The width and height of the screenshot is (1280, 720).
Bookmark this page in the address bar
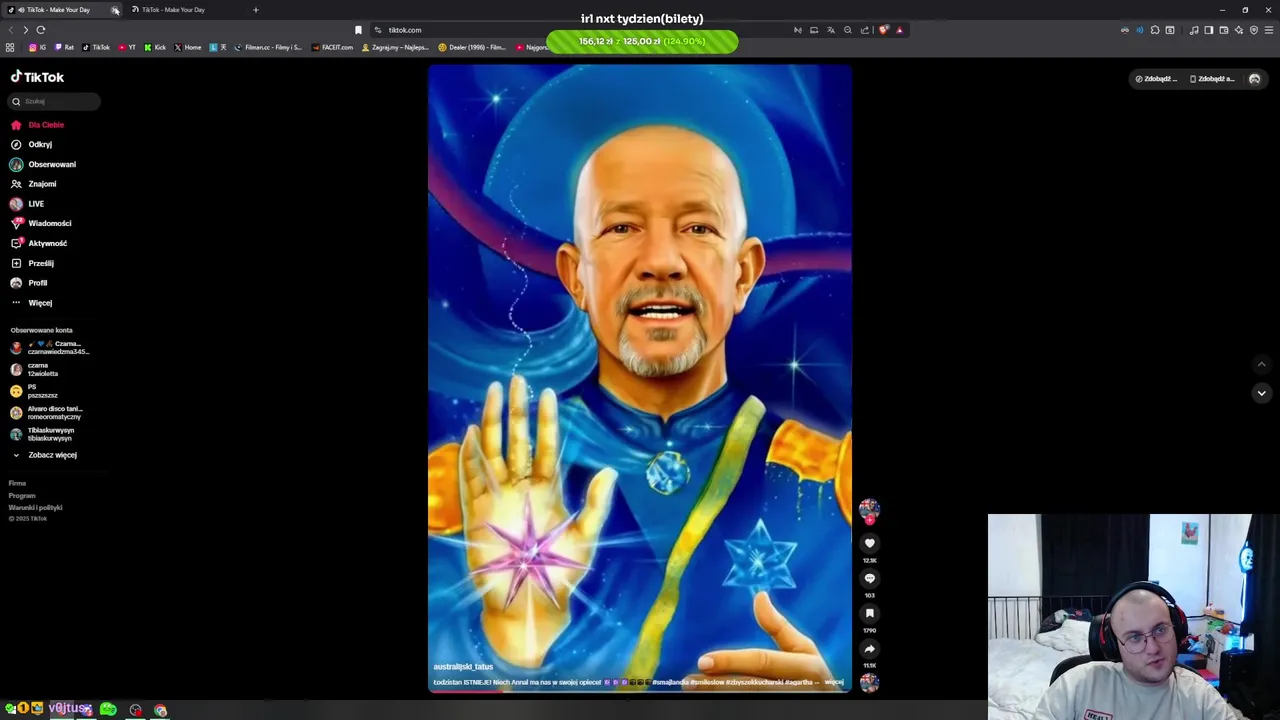coord(358,30)
